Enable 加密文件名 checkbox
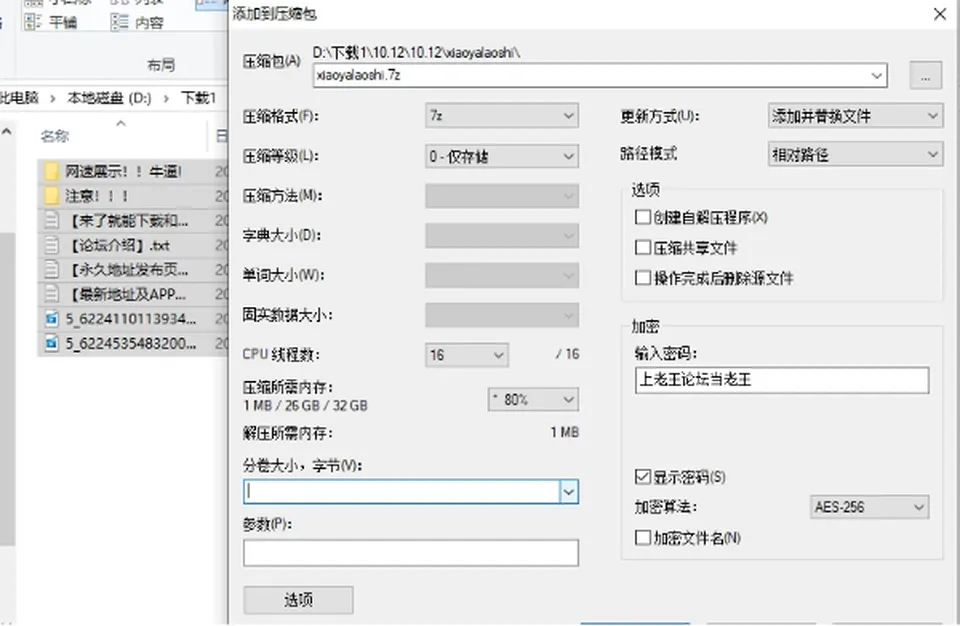 click(x=643, y=538)
